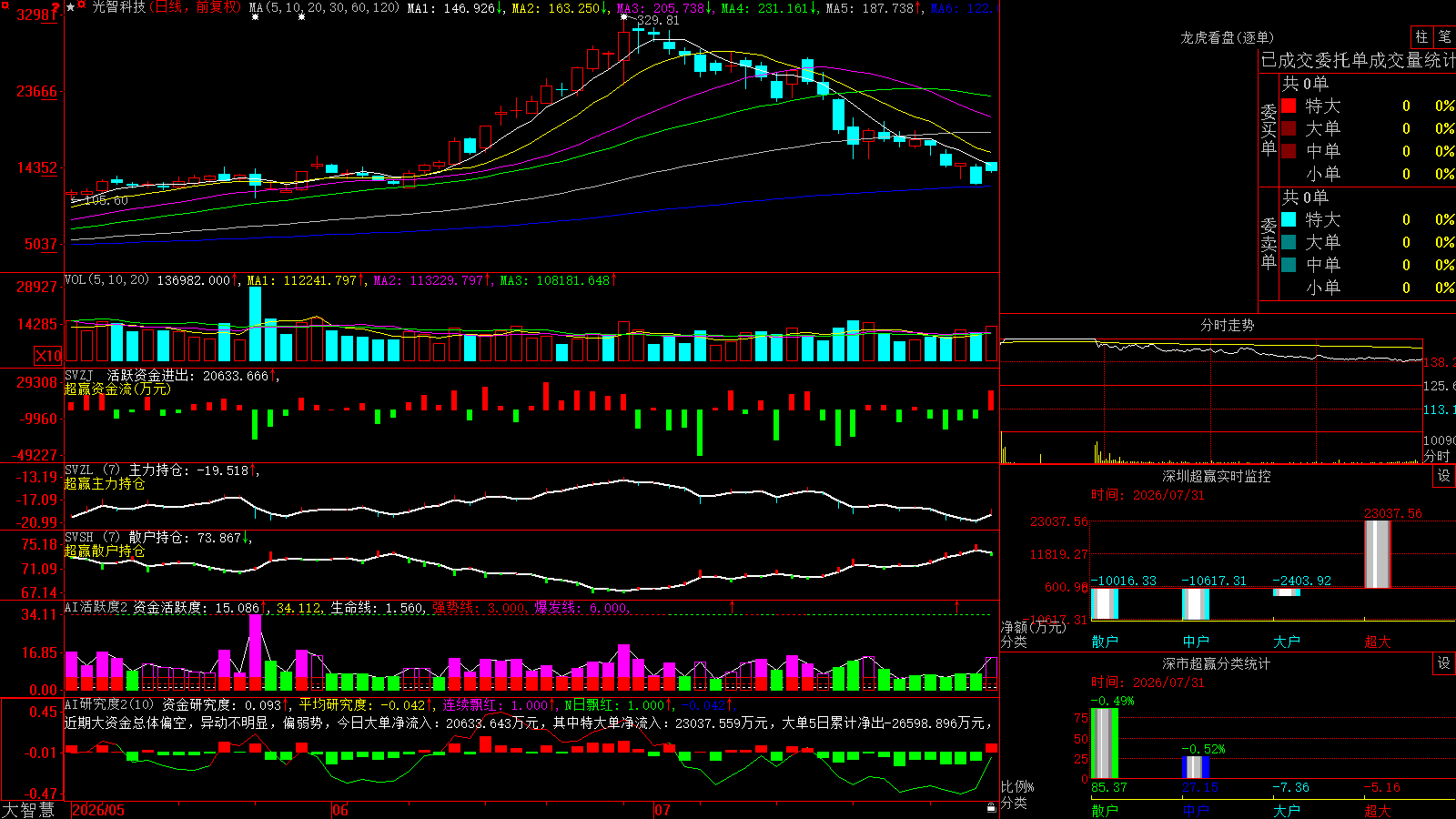Select 中户 tab in 深圳超赢实时监控

click(x=1196, y=642)
